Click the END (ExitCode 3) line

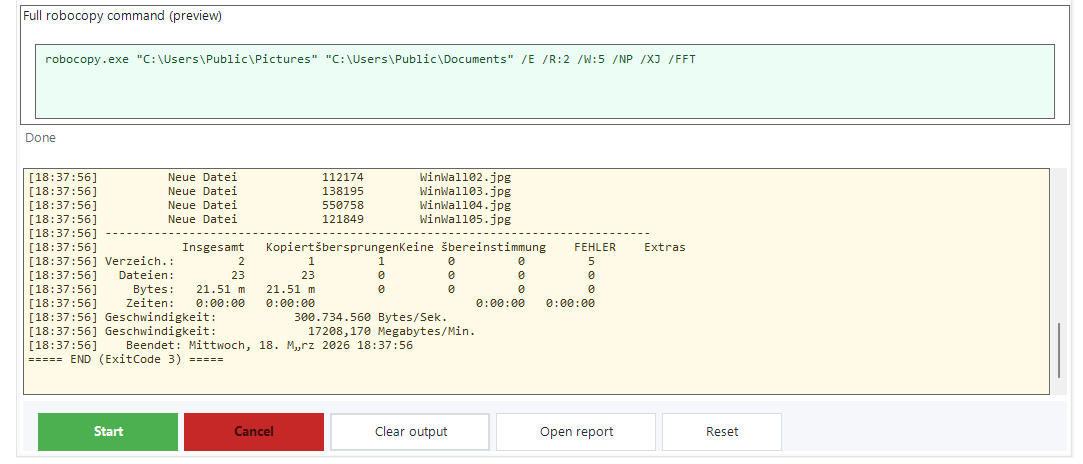[126, 359]
